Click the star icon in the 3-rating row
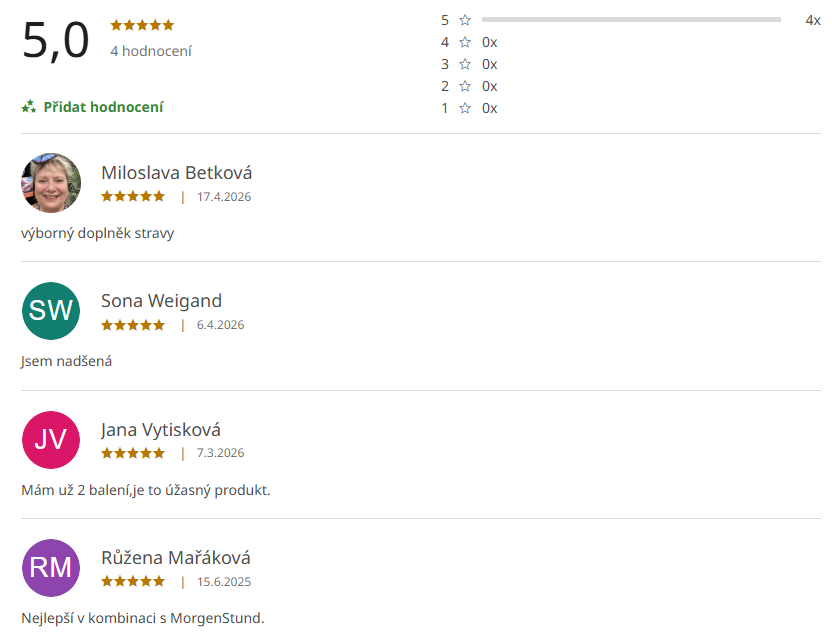Image resolution: width=832 pixels, height=634 pixels. 465,64
